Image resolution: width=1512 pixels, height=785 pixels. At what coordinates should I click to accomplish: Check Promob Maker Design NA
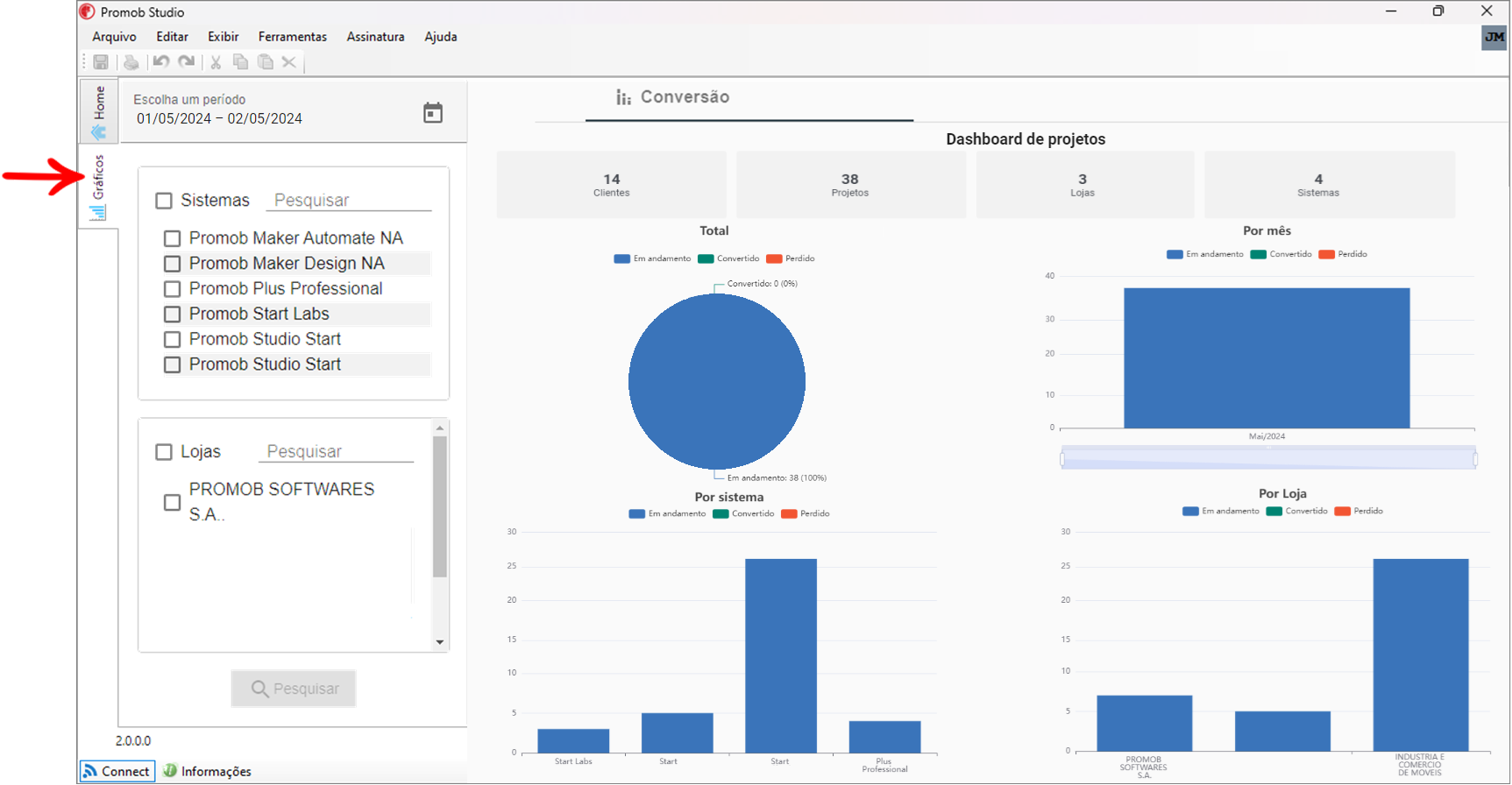click(x=173, y=264)
